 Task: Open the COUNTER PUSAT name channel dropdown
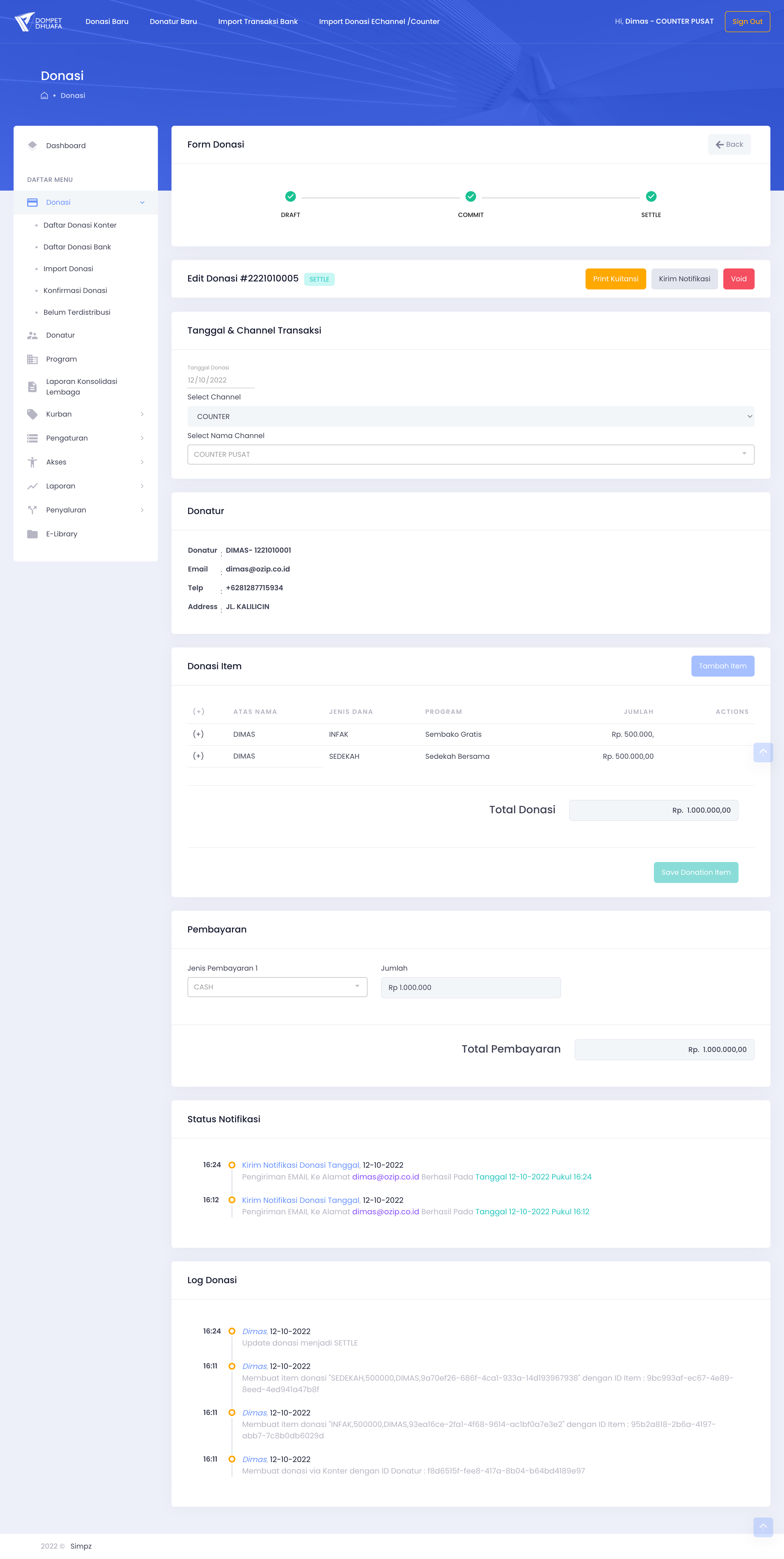pos(470,454)
